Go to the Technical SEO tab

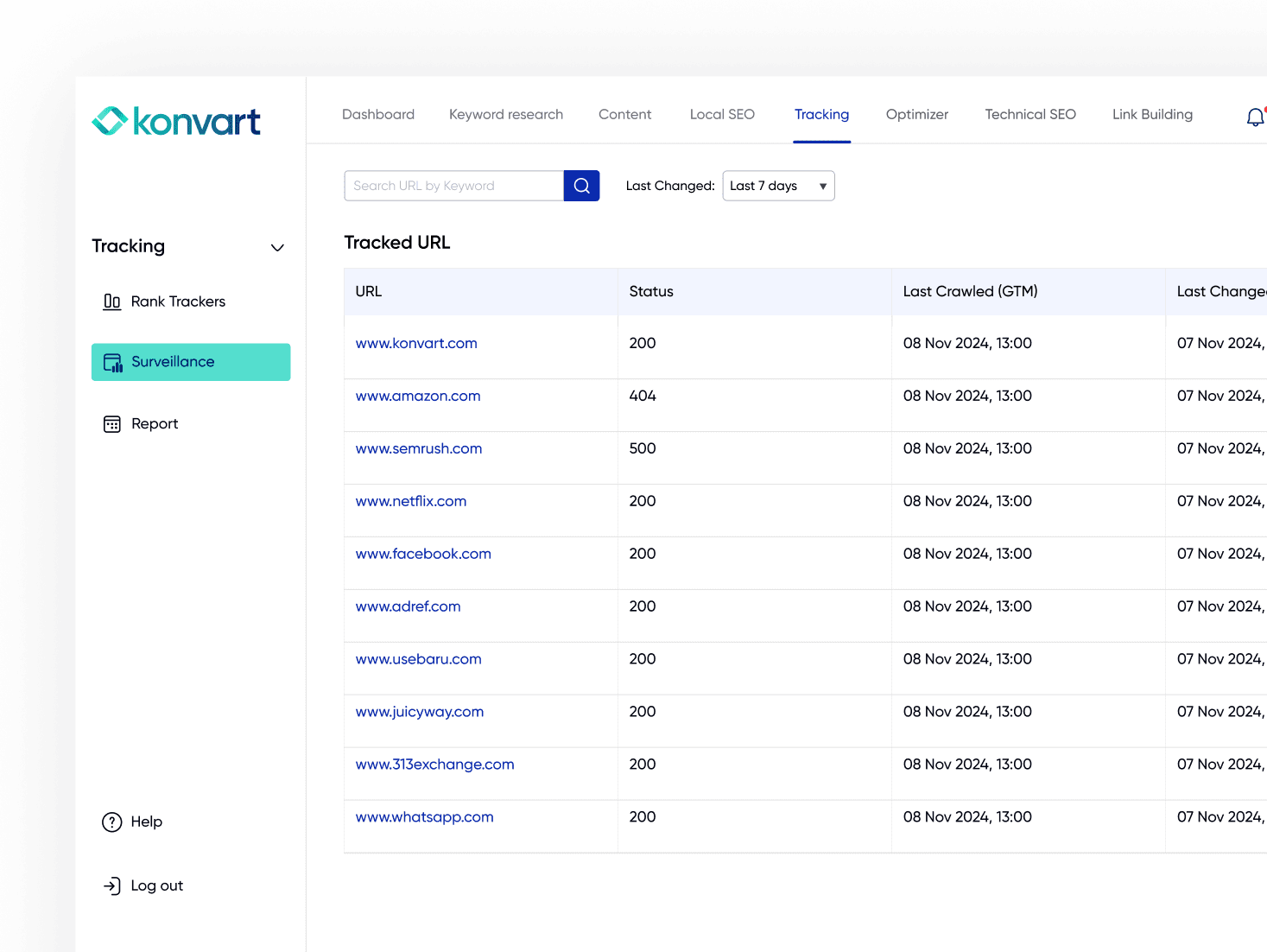pos(1030,114)
